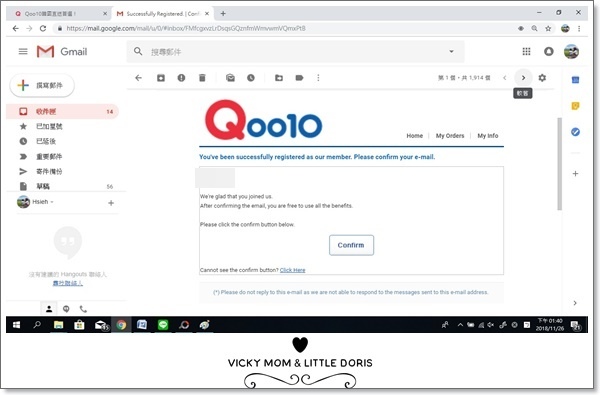Viewport: 600px width, 395px height.
Task: Open the Inbox folder with 14 unread
Action: 62,111
